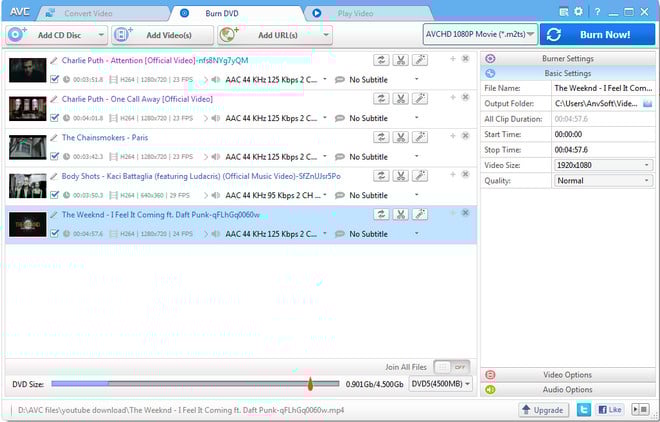
Task: Open the Quality Normal dropdown
Action: 603,180
